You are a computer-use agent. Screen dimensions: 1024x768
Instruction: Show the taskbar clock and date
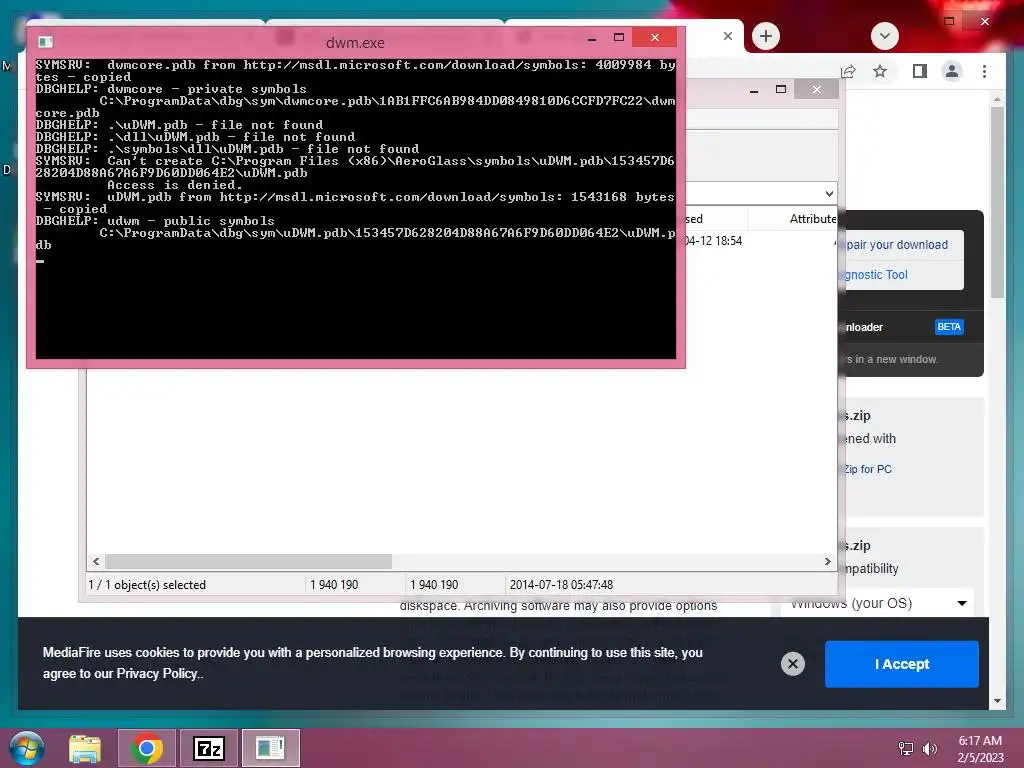(x=980, y=749)
